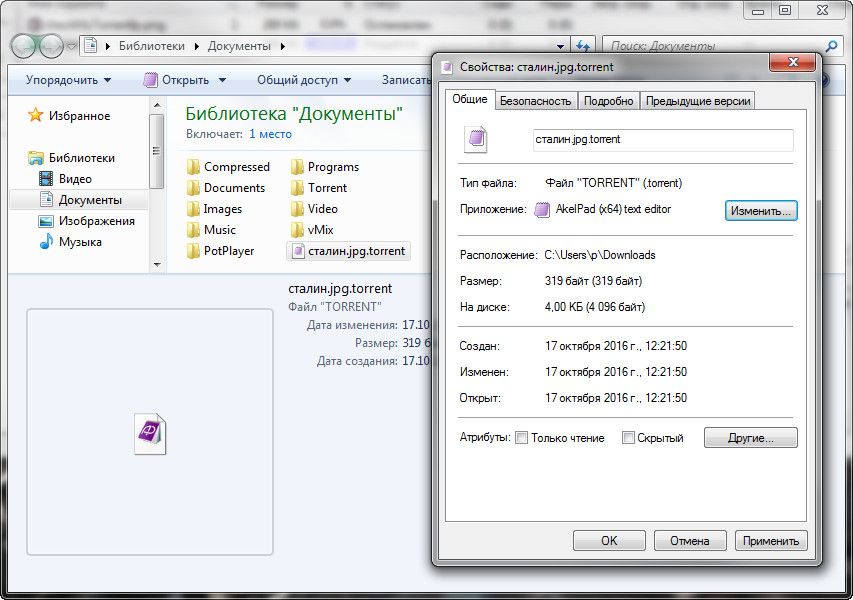Select the Music folder
The image size is (853, 600).
212,230
